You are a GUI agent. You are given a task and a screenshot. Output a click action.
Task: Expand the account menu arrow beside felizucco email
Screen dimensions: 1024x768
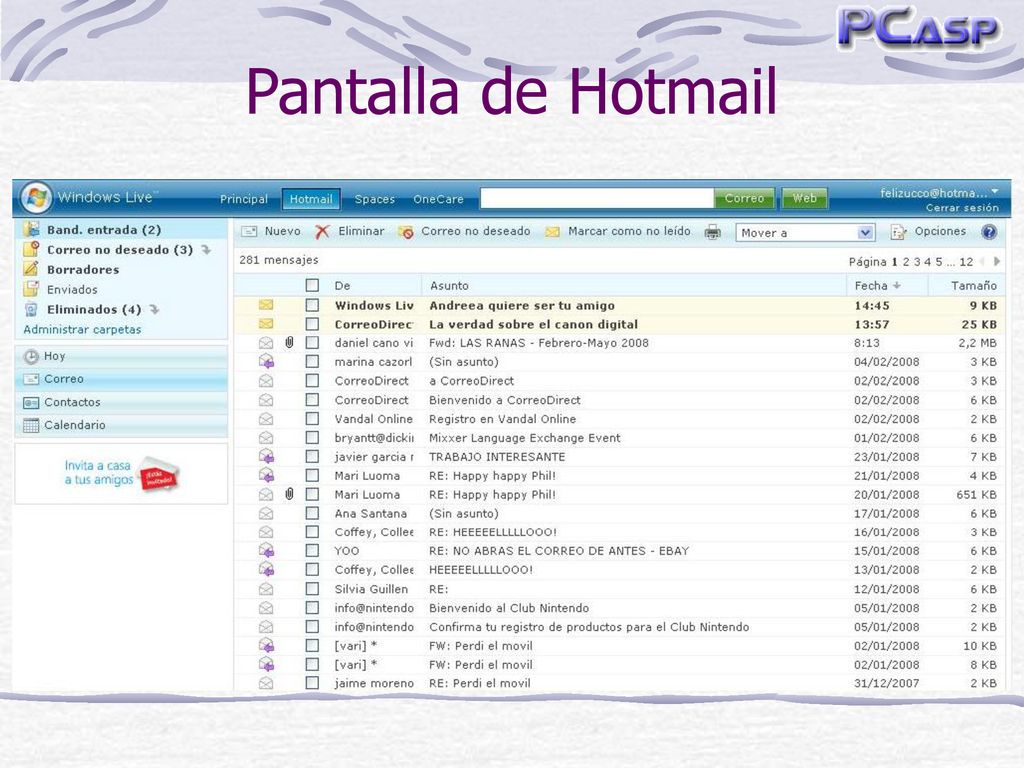[995, 191]
